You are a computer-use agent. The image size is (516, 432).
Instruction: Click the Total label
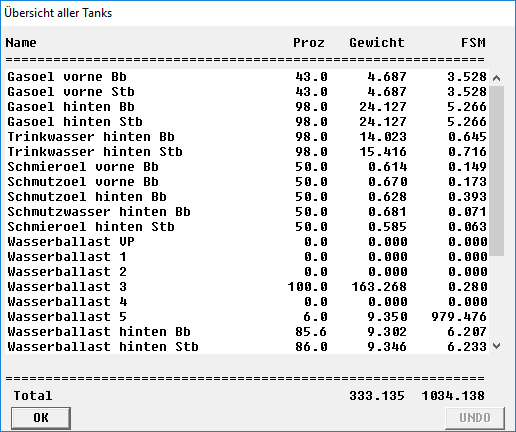pyautogui.click(x=33, y=396)
